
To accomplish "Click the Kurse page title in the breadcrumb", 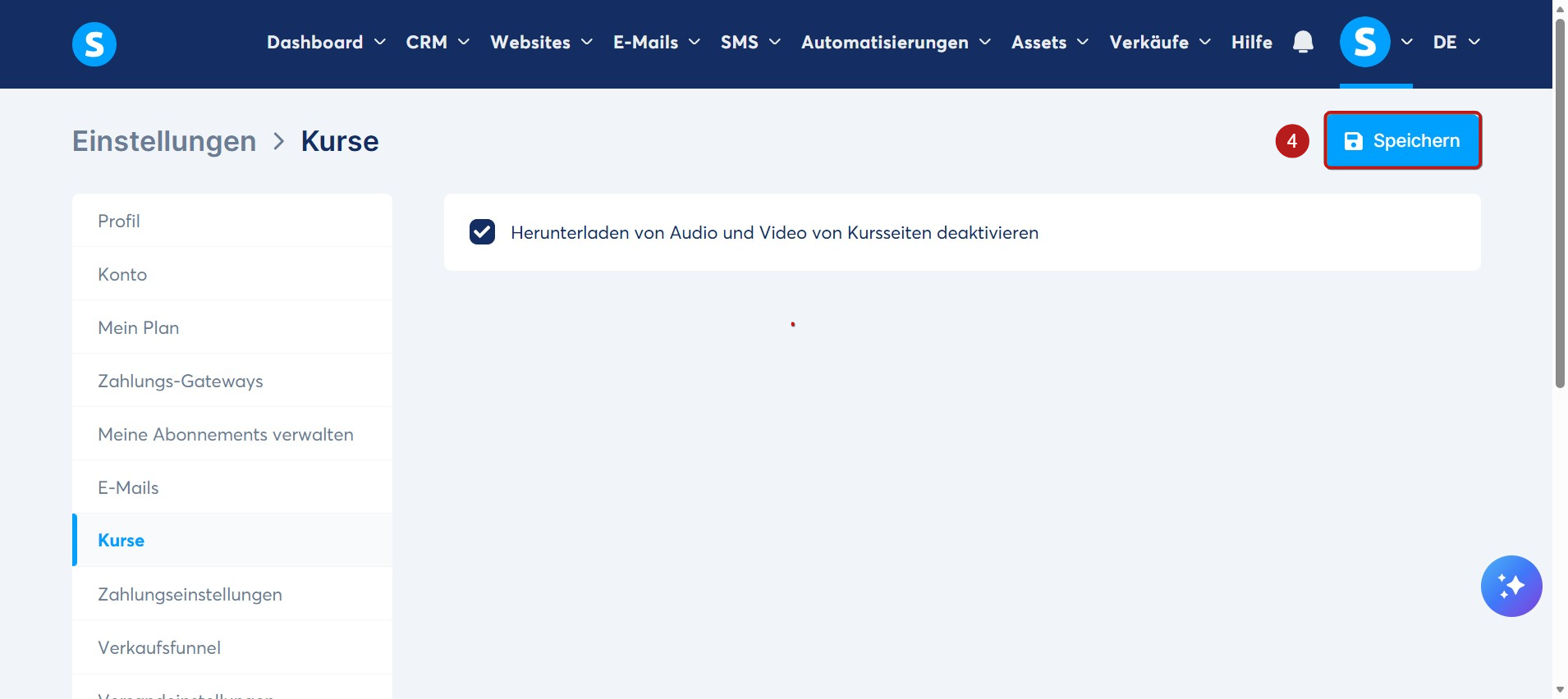I will (340, 141).
